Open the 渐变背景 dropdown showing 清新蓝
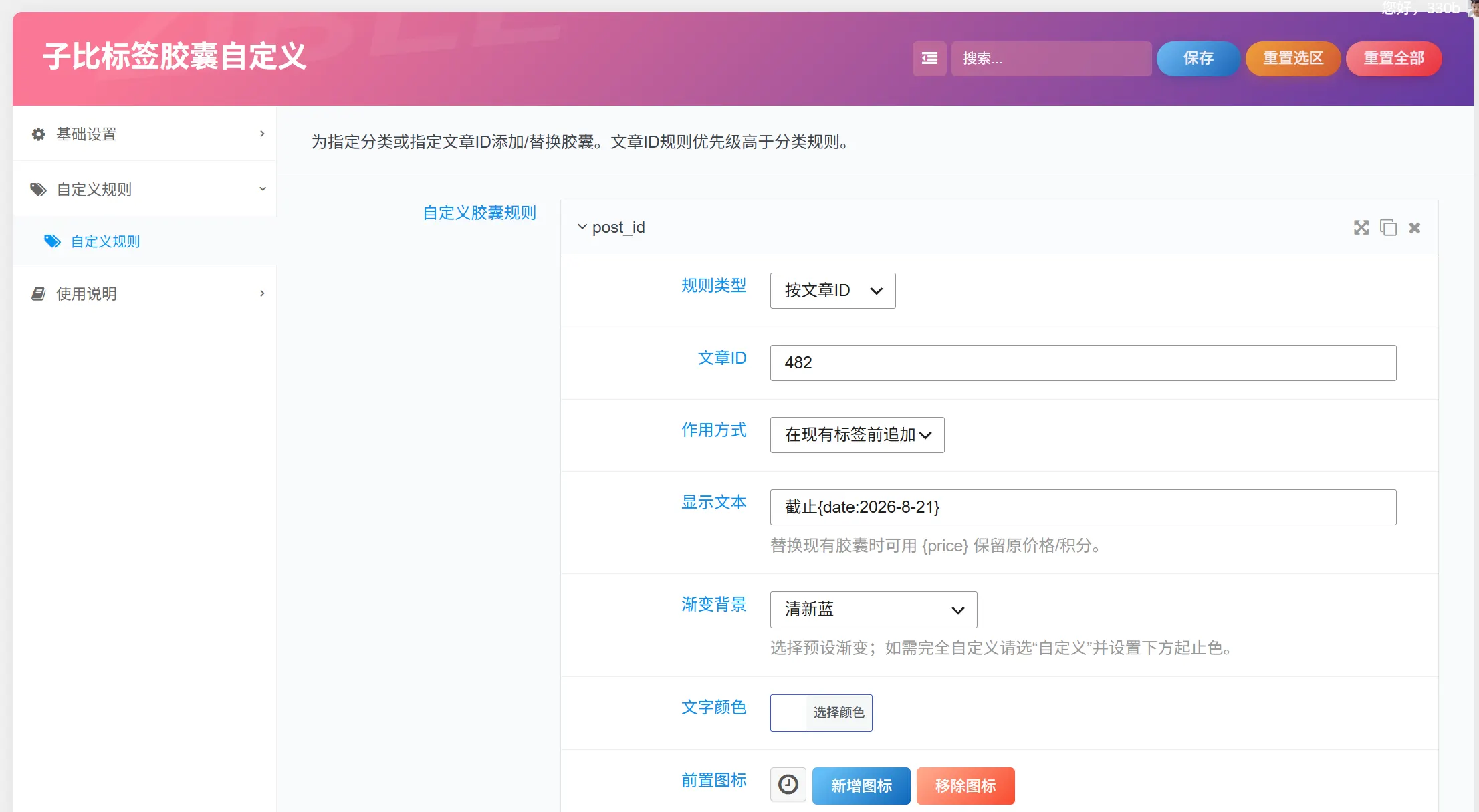This screenshot has height=812, width=1479. [x=873, y=610]
